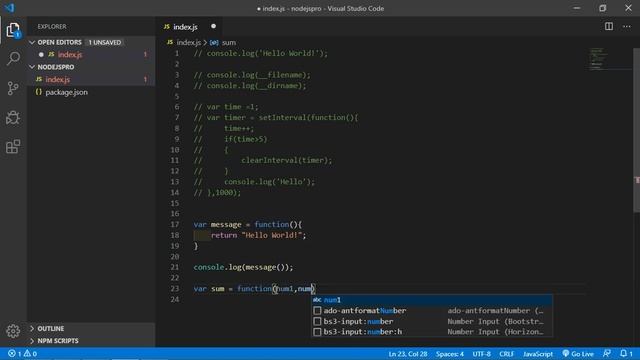This screenshot has height=360, width=640.
Task: Click the unsaved dot on index.js tab
Action: (213, 26)
